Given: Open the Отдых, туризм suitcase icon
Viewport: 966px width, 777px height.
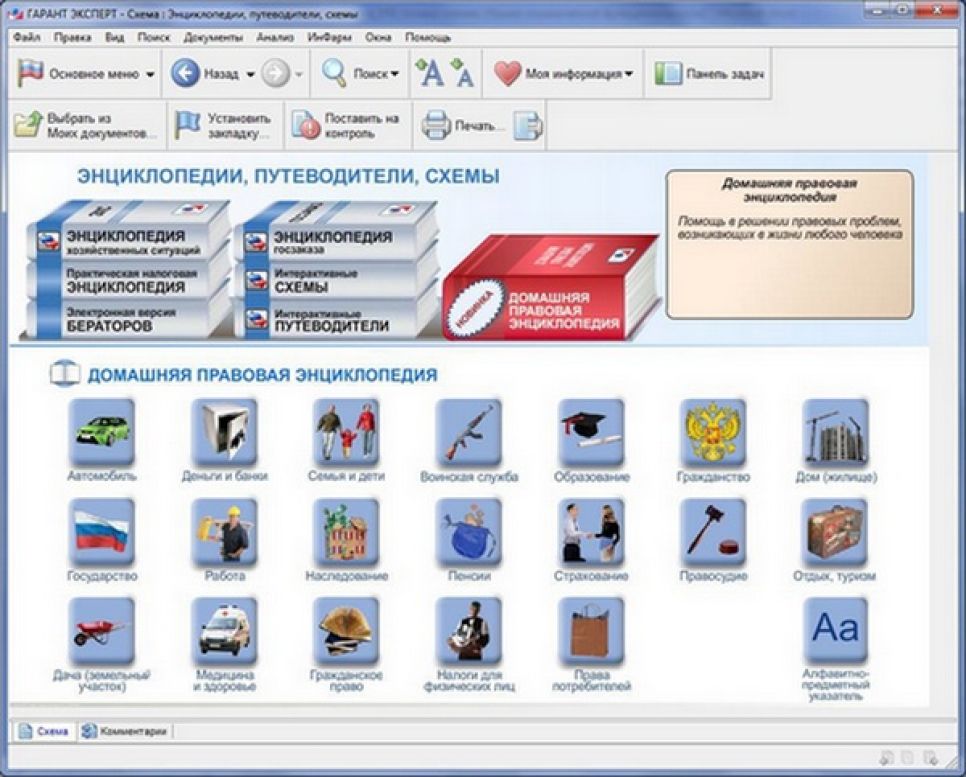Looking at the screenshot, I should (x=835, y=532).
